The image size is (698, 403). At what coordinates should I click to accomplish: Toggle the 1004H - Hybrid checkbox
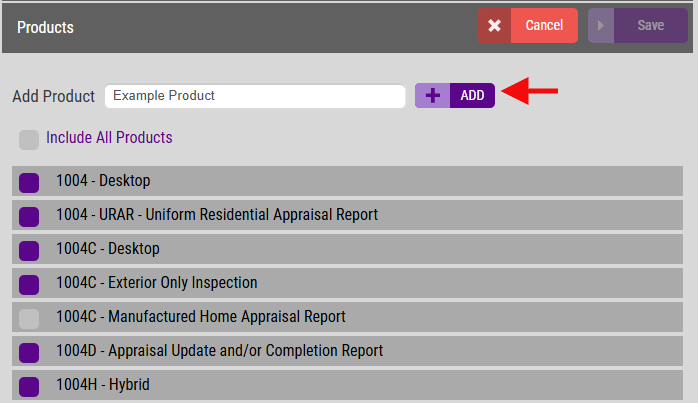coord(29,387)
